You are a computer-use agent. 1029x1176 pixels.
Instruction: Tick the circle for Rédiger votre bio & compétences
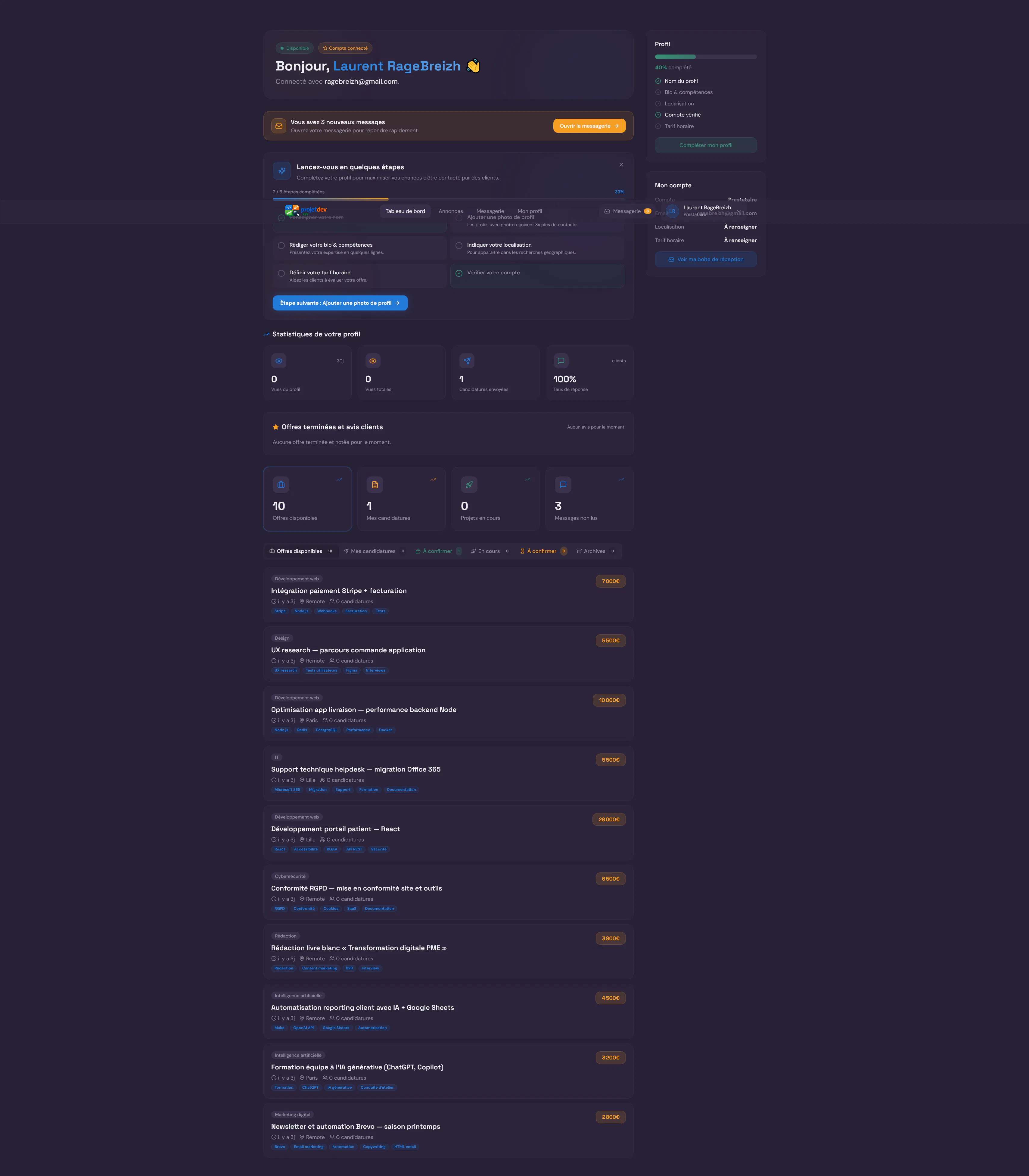point(281,245)
